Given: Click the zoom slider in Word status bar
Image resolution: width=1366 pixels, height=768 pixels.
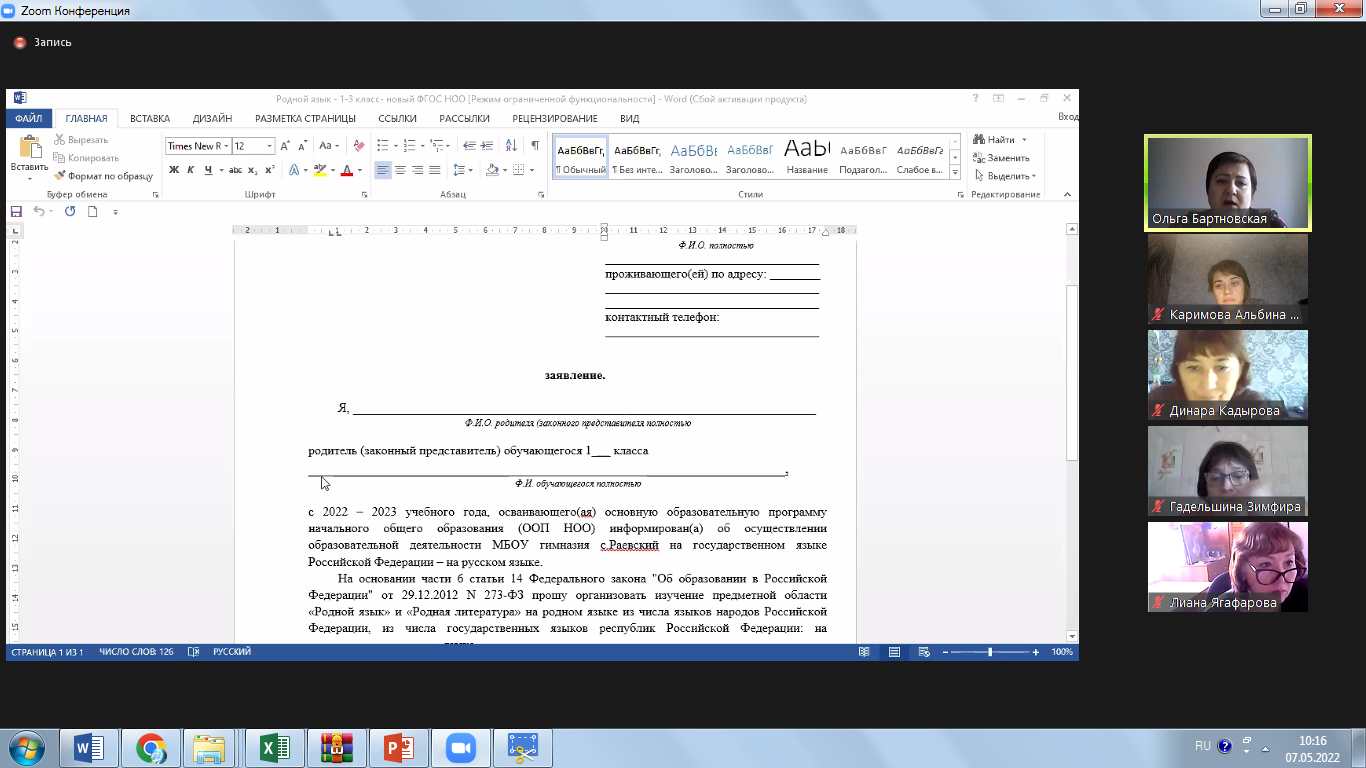Looking at the screenshot, I should tap(990, 652).
